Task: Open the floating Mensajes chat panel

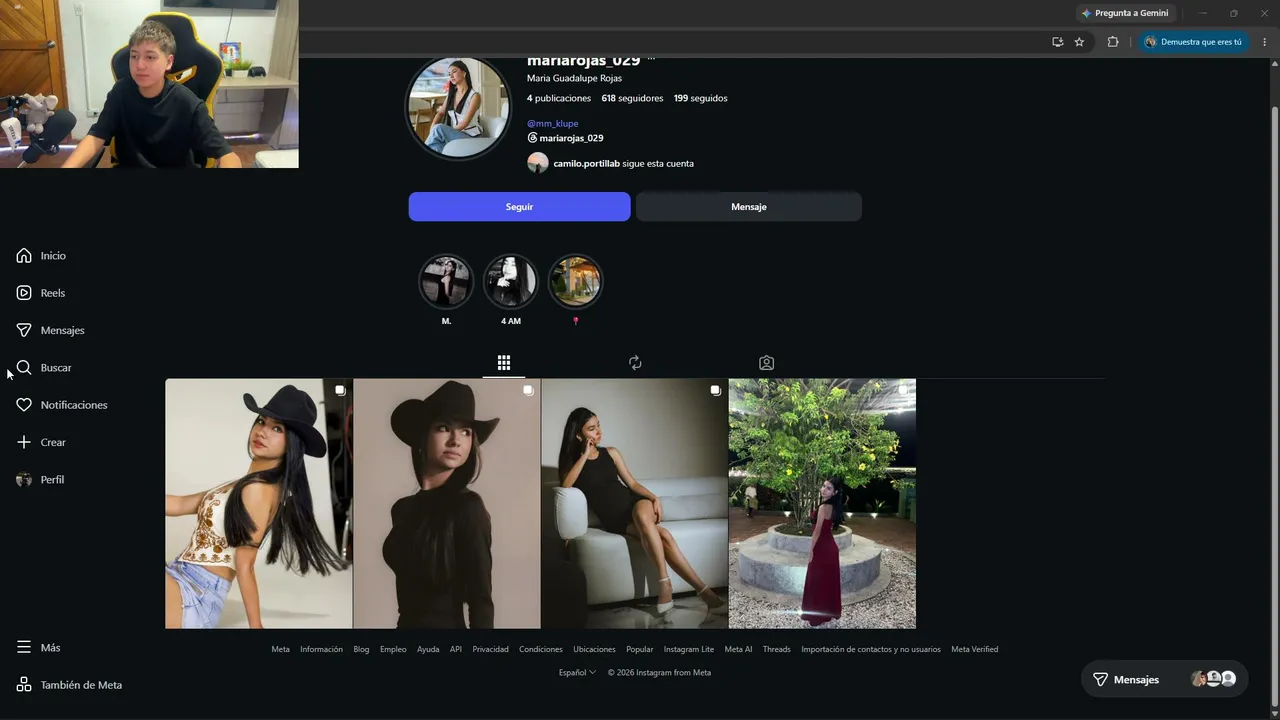Action: [1164, 679]
